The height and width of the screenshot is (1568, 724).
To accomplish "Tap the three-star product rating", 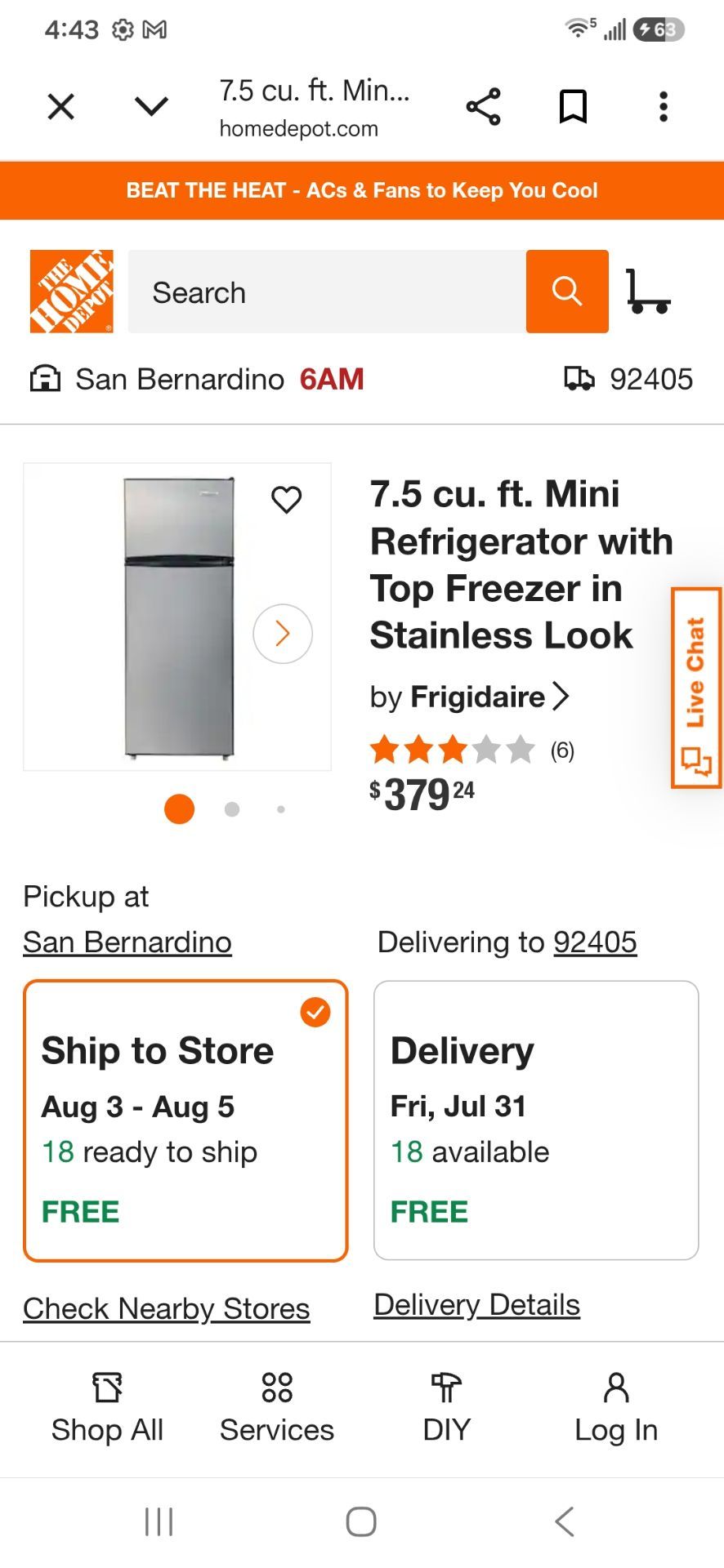I will tap(453, 749).
